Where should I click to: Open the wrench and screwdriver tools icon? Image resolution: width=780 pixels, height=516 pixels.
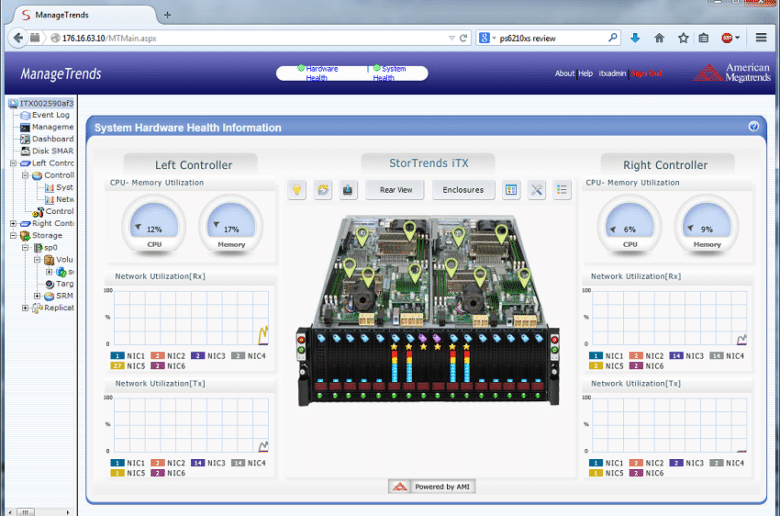(536, 190)
